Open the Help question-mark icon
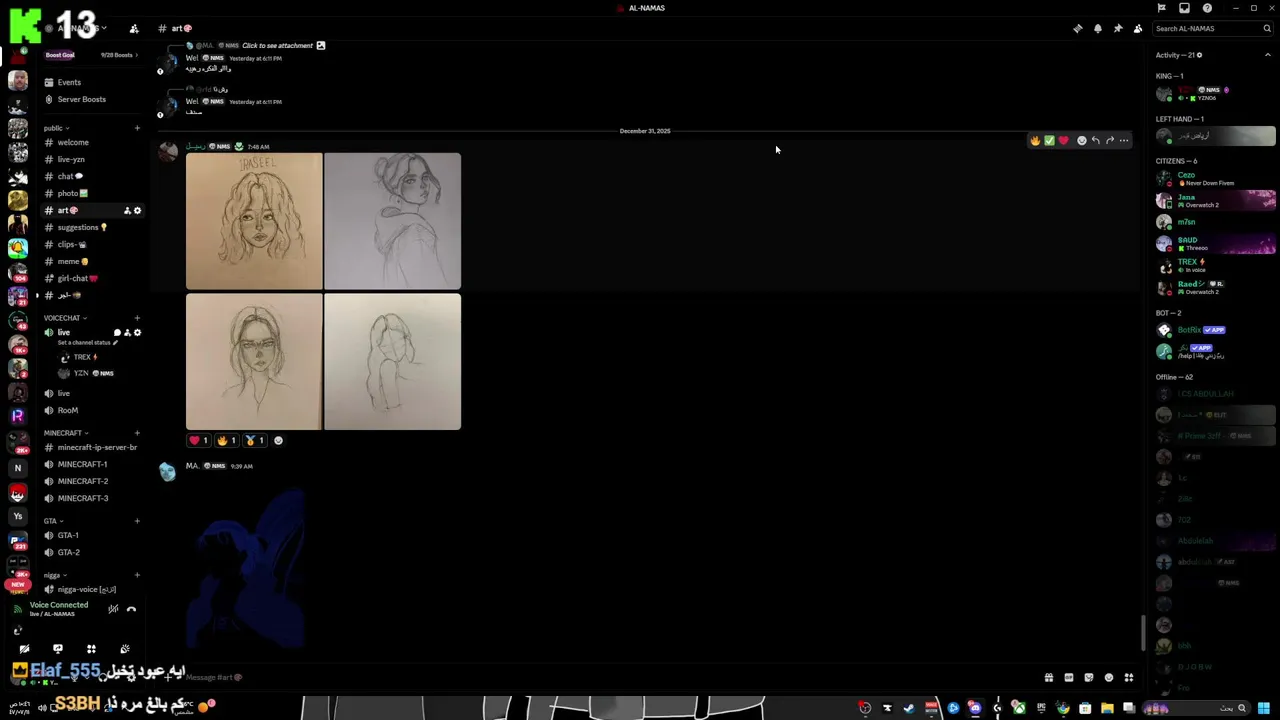Image resolution: width=1280 pixels, height=720 pixels. tap(1207, 8)
